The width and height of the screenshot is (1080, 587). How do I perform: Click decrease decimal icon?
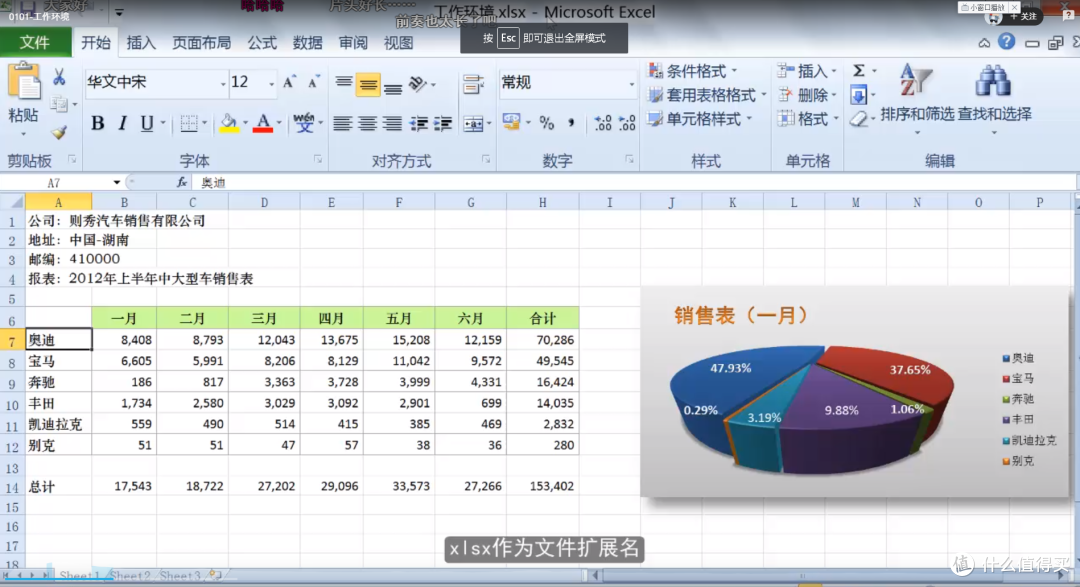click(627, 123)
